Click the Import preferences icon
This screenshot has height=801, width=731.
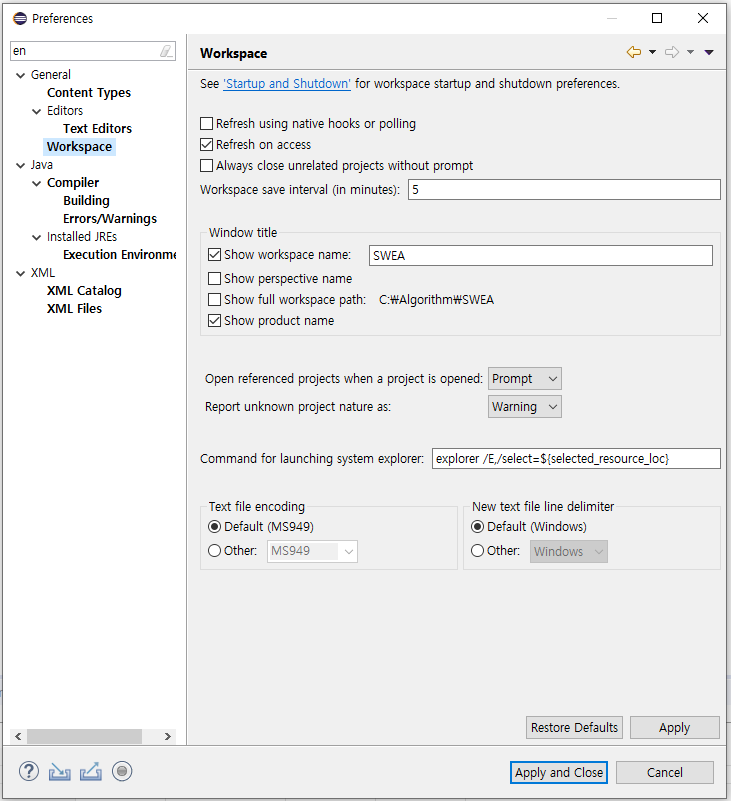(x=60, y=772)
